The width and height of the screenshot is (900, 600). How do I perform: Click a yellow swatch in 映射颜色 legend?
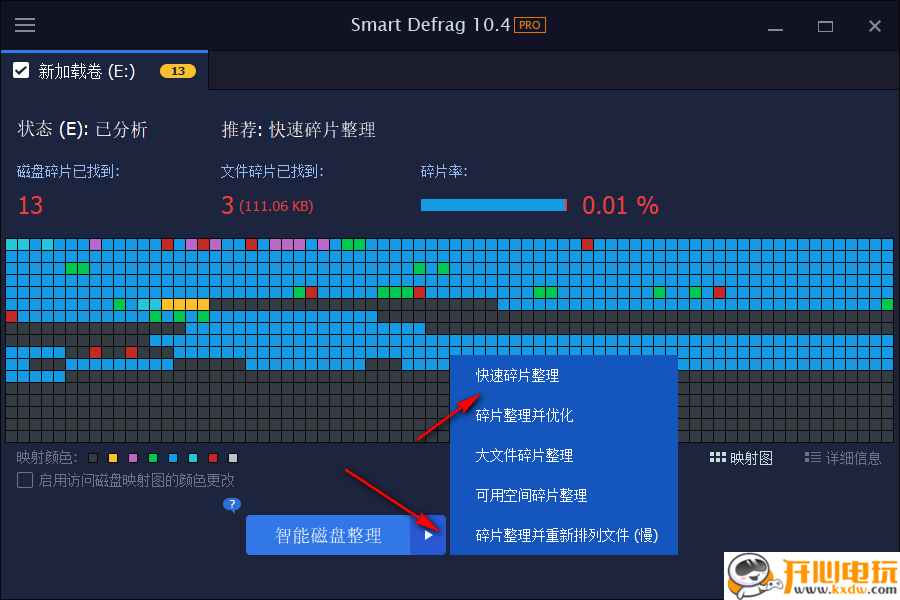point(113,457)
